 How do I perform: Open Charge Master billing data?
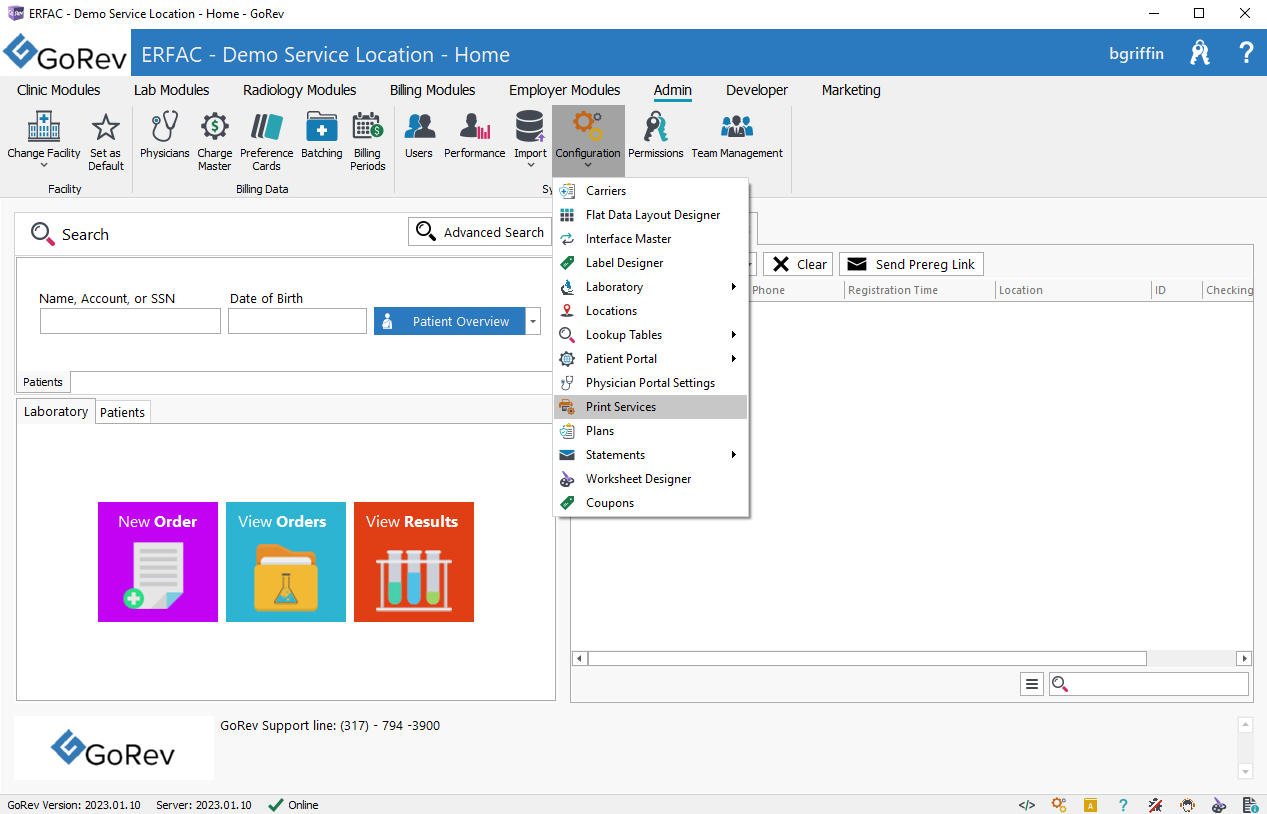pos(214,140)
